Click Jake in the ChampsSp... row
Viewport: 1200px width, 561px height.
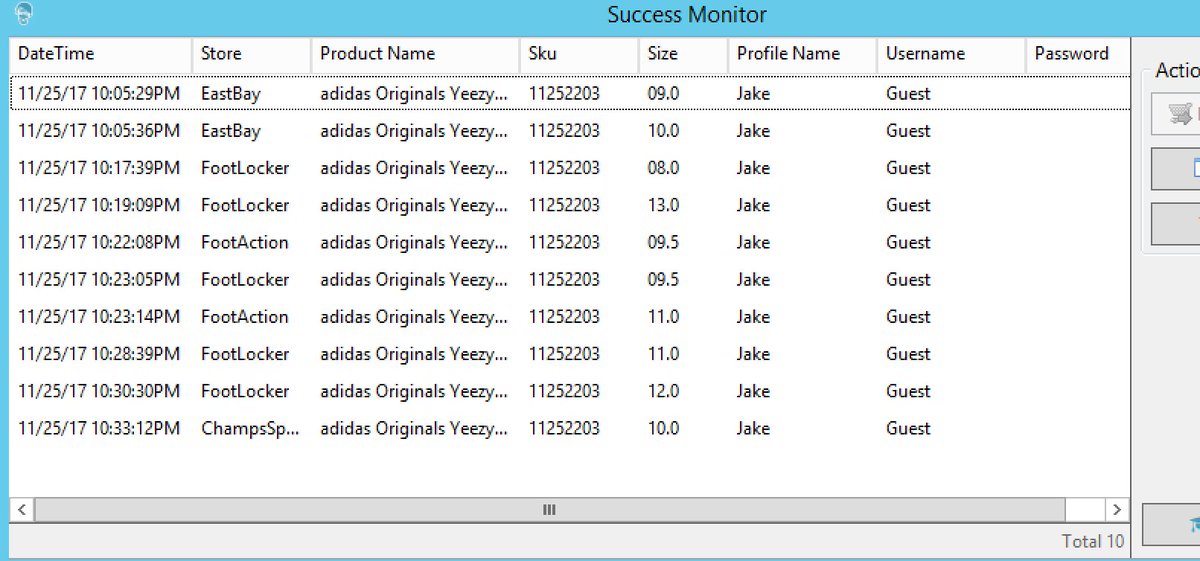click(x=753, y=428)
